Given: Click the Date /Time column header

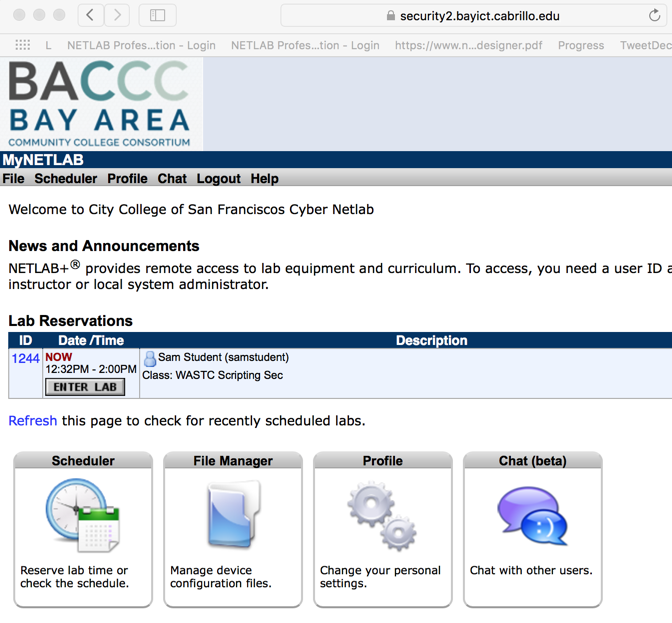Looking at the screenshot, I should pyautogui.click(x=91, y=340).
